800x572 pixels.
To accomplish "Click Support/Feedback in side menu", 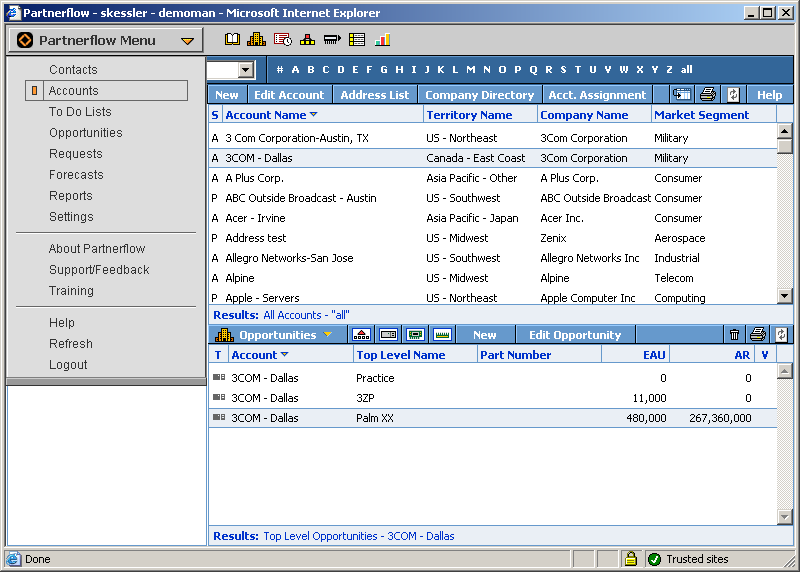I will click(99, 269).
